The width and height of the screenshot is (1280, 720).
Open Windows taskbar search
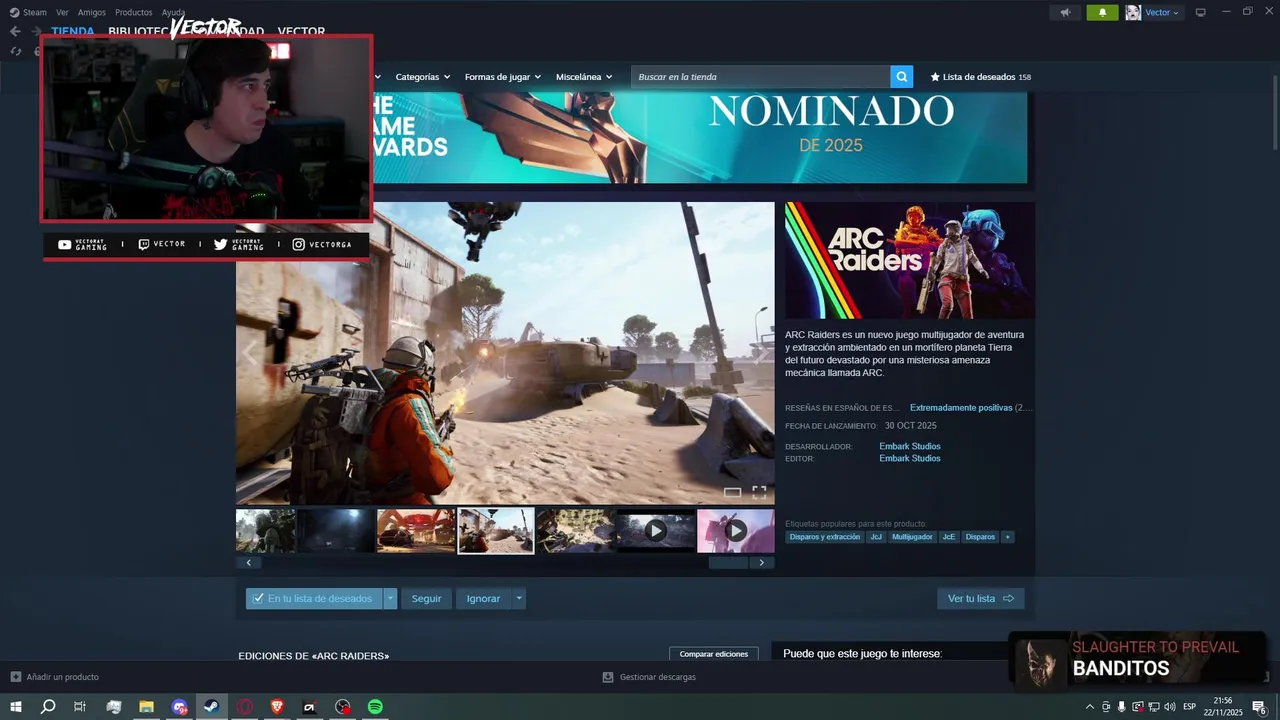[47, 707]
